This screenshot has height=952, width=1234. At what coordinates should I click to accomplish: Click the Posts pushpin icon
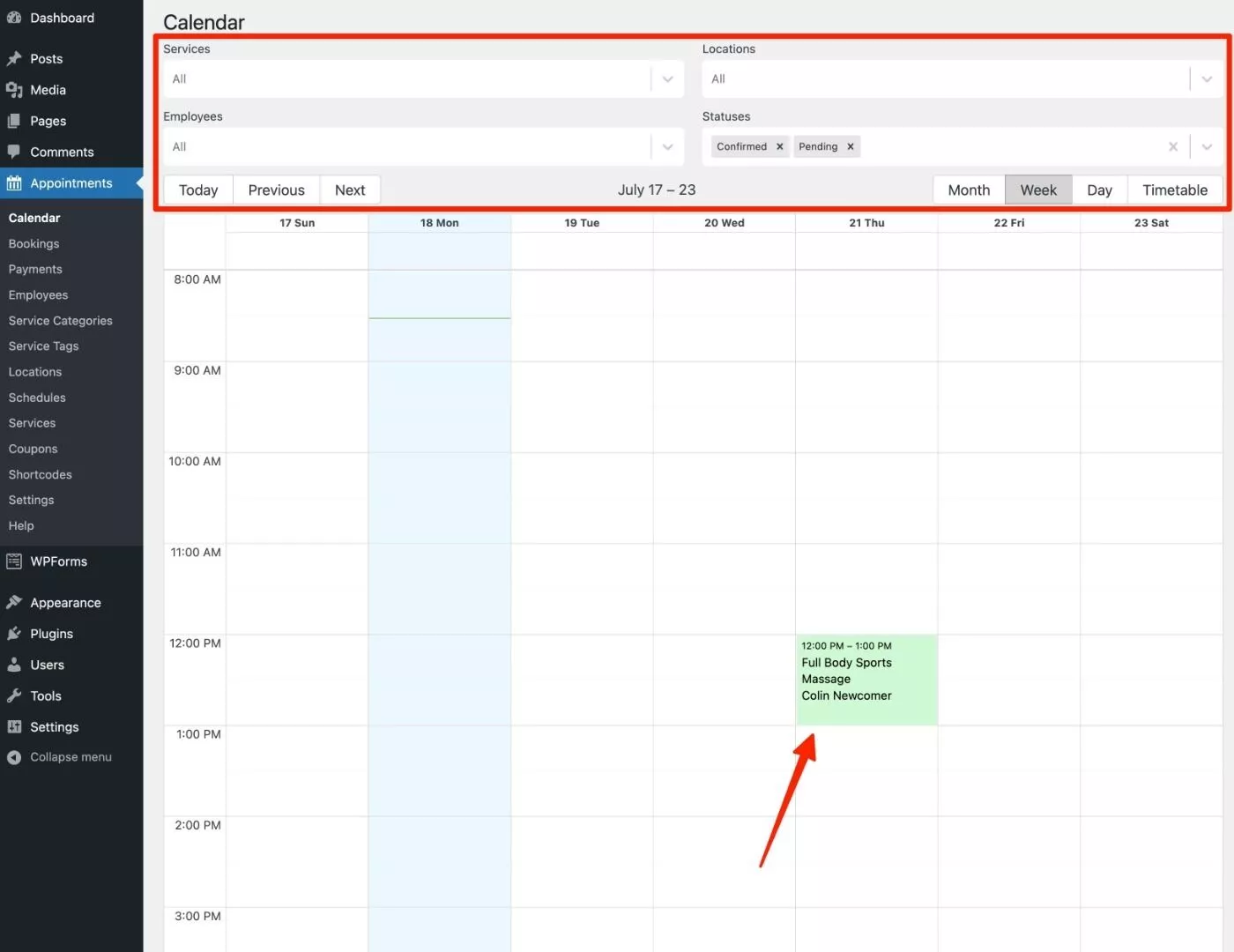coord(14,58)
